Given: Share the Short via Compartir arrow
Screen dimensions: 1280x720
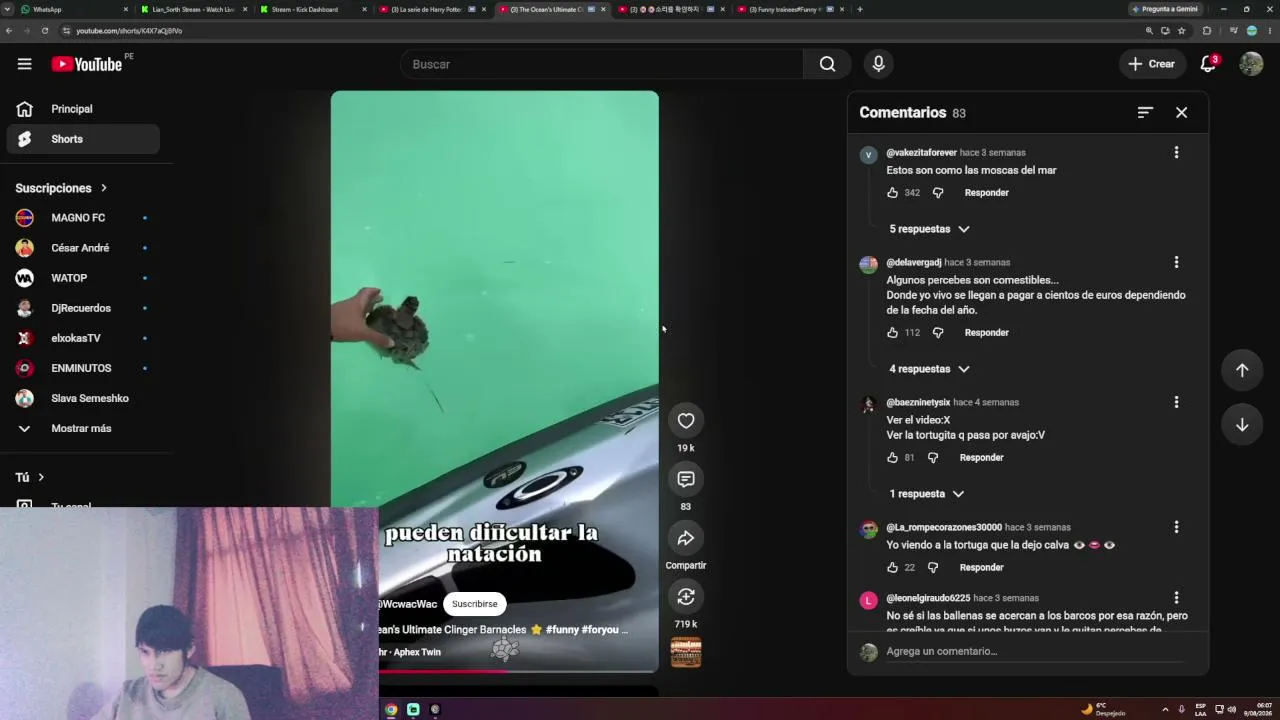Looking at the screenshot, I should [686, 538].
